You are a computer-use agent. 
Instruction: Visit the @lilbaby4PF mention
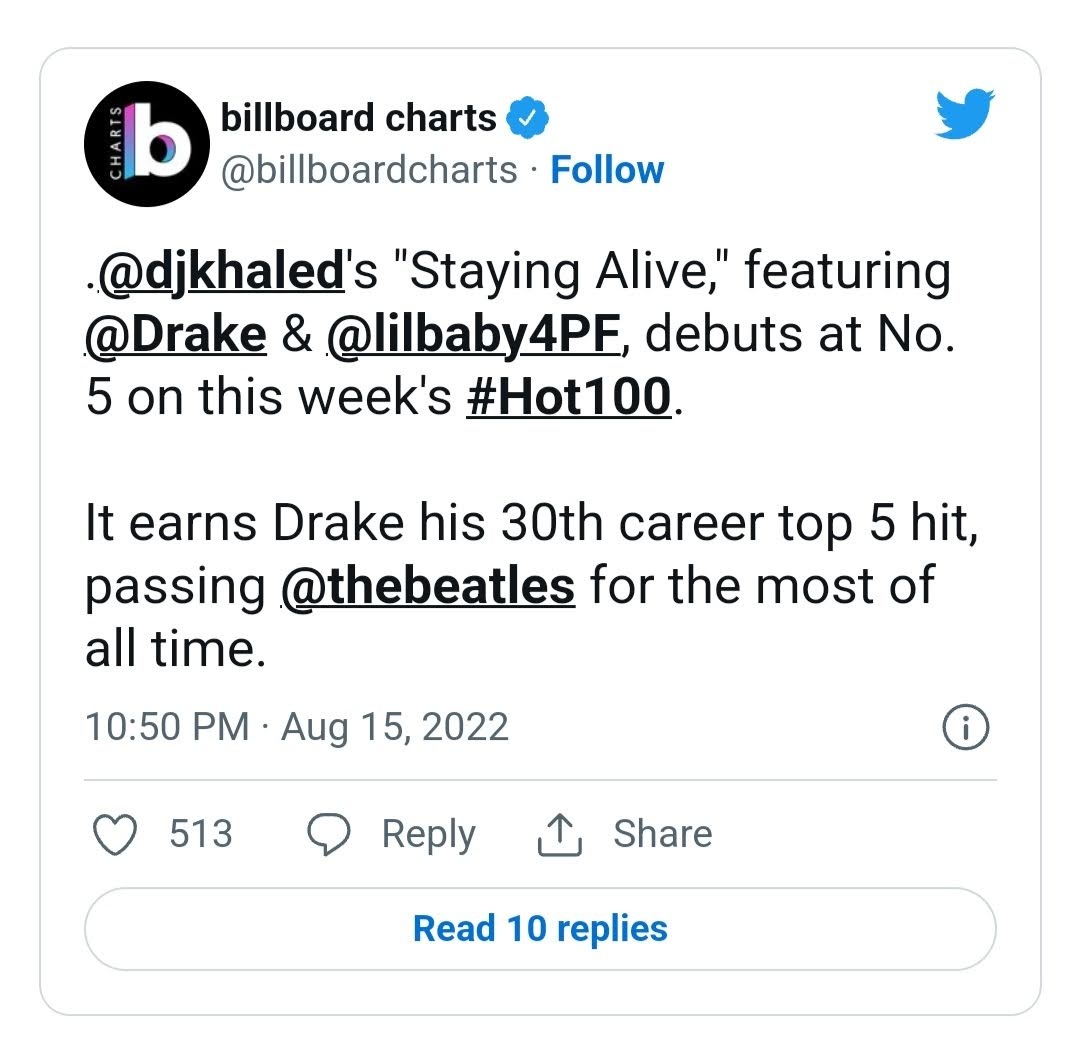pyautogui.click(x=476, y=335)
